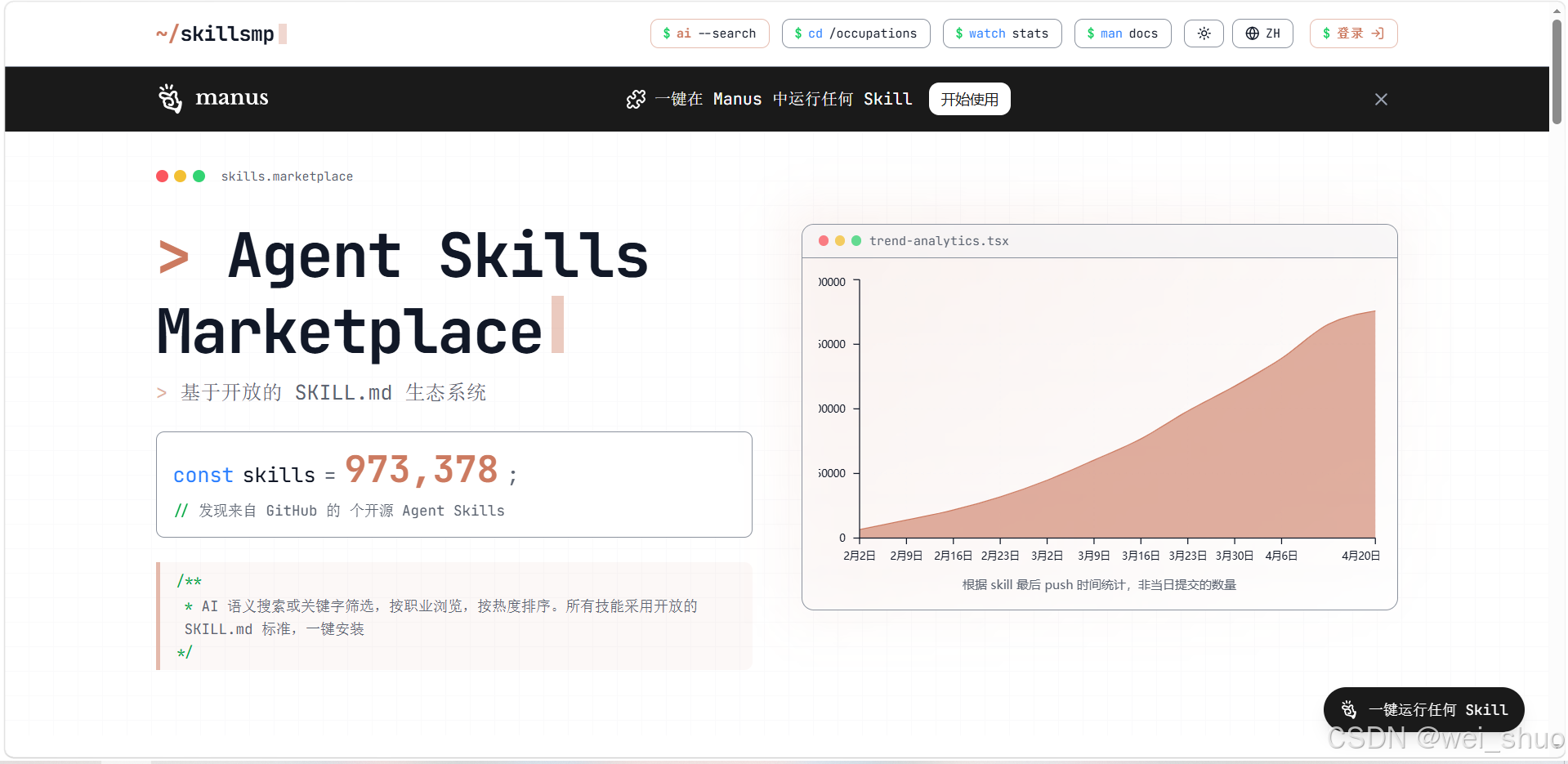The height and width of the screenshot is (764, 1568).
Task: Click the 发现来自 GitHub comment line
Action: pos(340,511)
